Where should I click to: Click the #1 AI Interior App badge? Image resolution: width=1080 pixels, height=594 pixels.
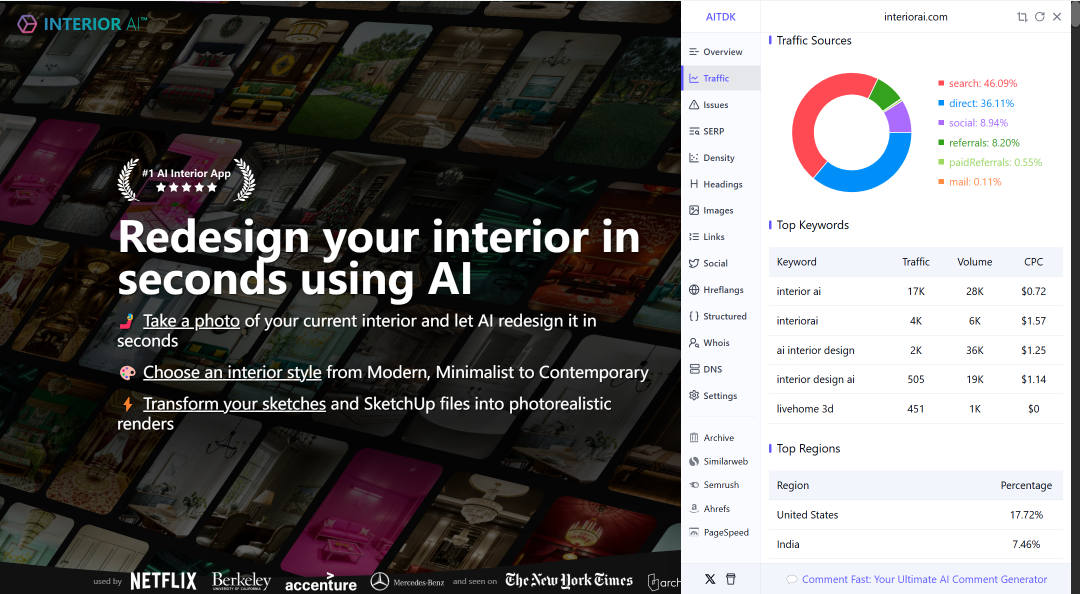[x=187, y=180]
